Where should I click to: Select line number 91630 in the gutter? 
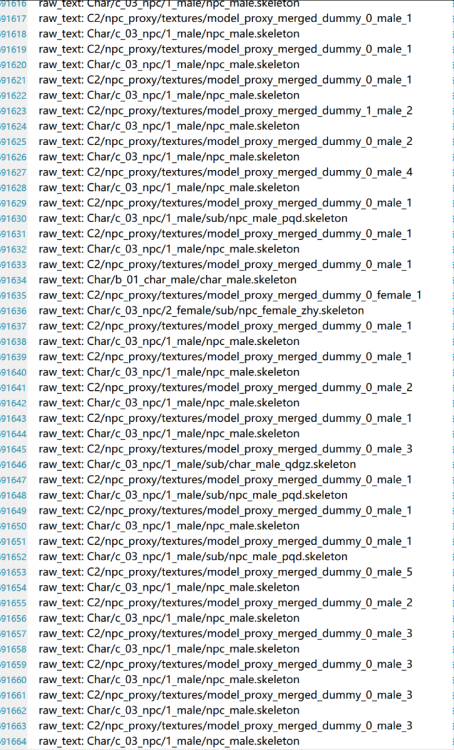pyautogui.click(x=13, y=219)
